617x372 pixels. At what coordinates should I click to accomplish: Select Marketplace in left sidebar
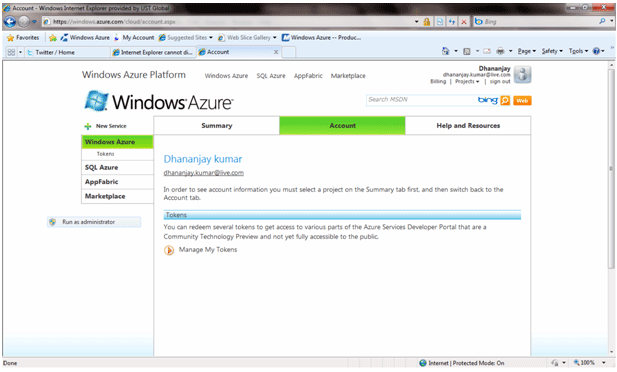pyautogui.click(x=117, y=196)
